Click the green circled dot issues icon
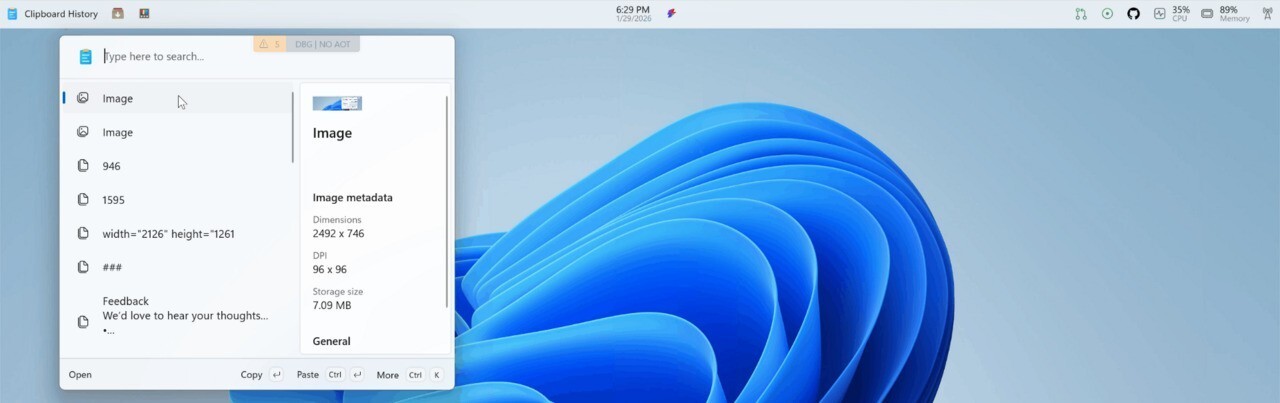Screen dimensions: 1280x403 pyautogui.click(x=1107, y=14)
